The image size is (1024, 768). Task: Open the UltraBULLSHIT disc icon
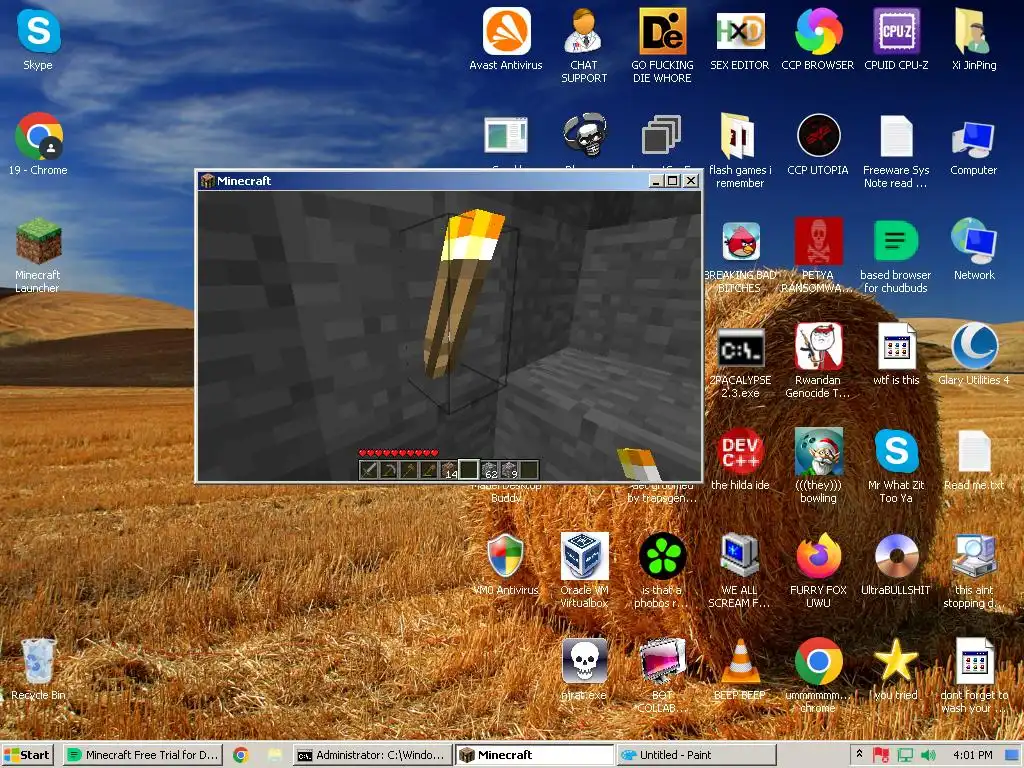click(x=896, y=557)
